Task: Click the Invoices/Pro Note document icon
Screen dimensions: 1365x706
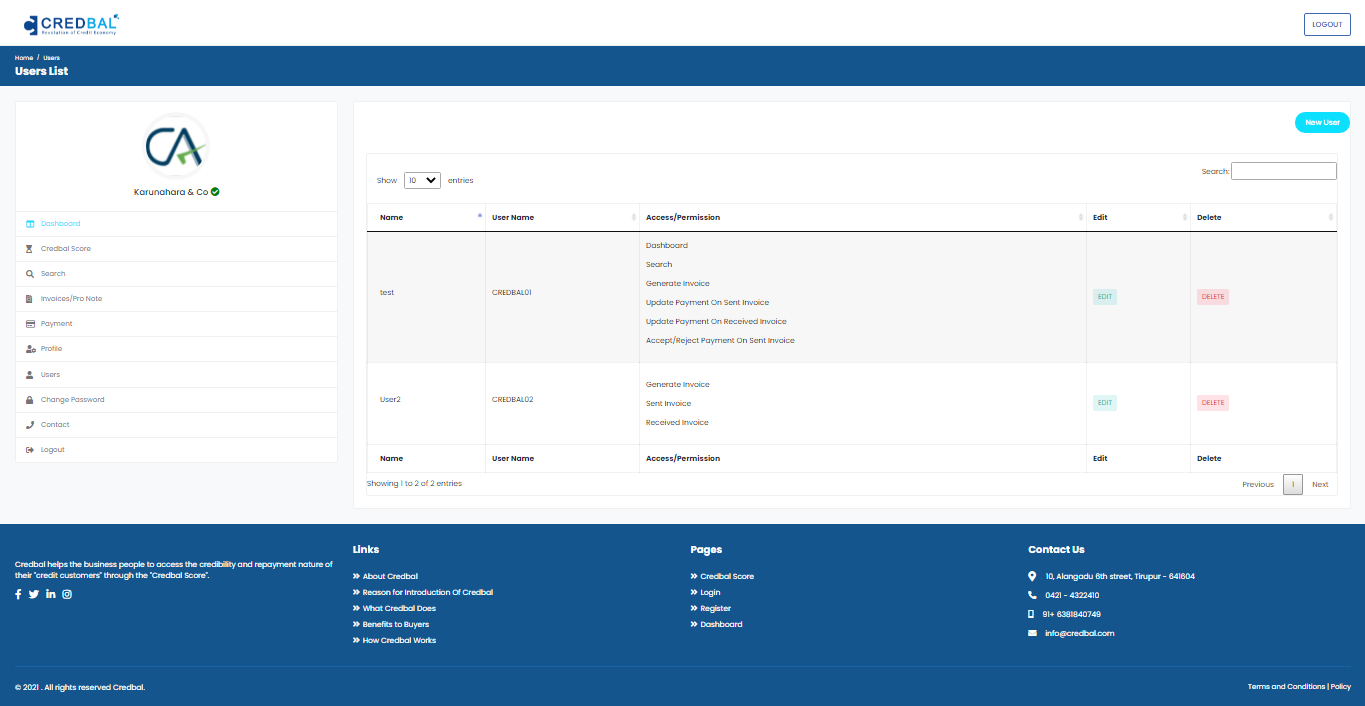Action: point(30,299)
